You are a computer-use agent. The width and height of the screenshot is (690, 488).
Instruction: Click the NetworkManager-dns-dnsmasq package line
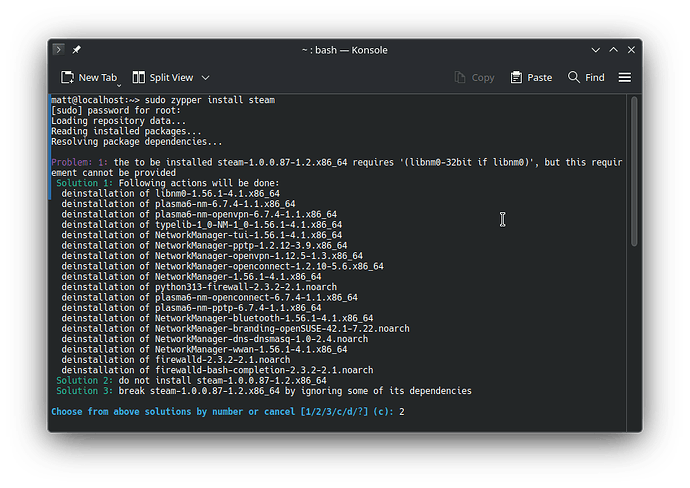tap(215, 339)
